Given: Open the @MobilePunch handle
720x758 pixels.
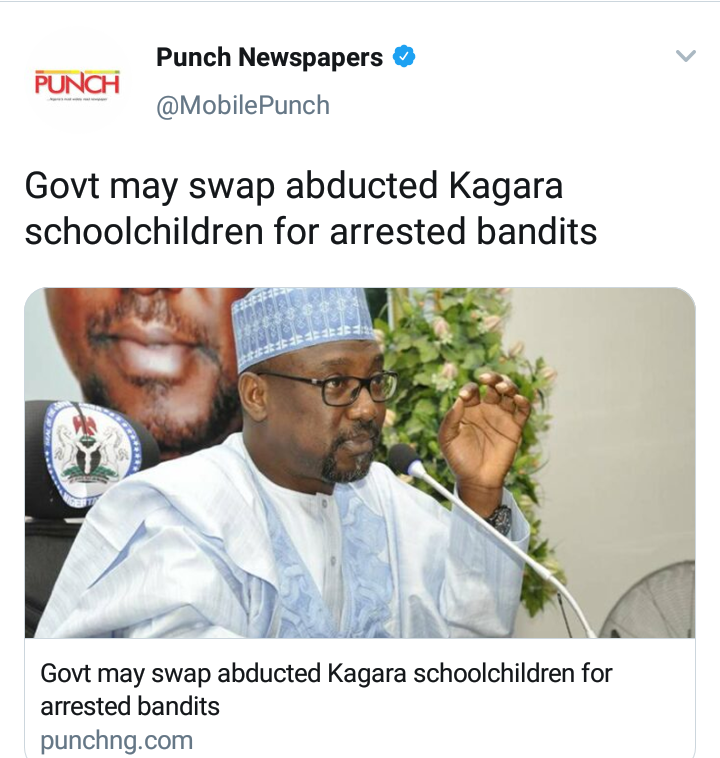Looking at the screenshot, I should pos(243,105).
